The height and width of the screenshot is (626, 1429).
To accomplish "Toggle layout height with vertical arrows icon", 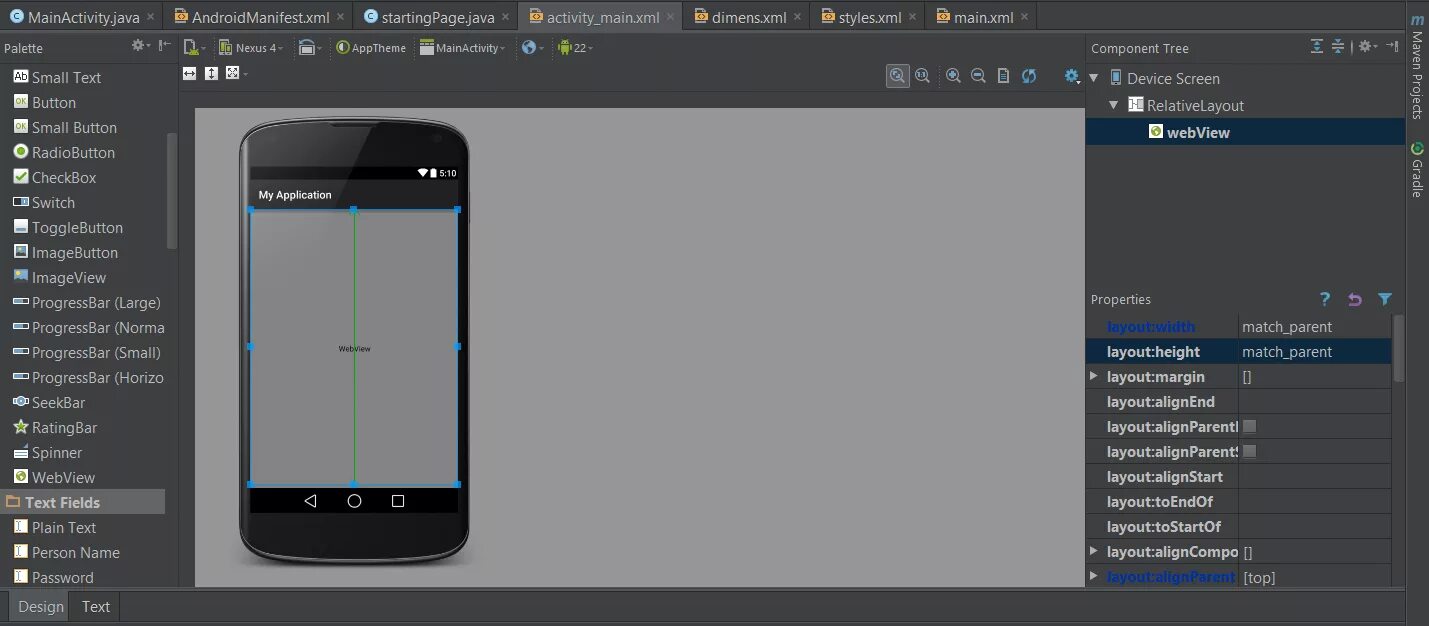I will 211,73.
